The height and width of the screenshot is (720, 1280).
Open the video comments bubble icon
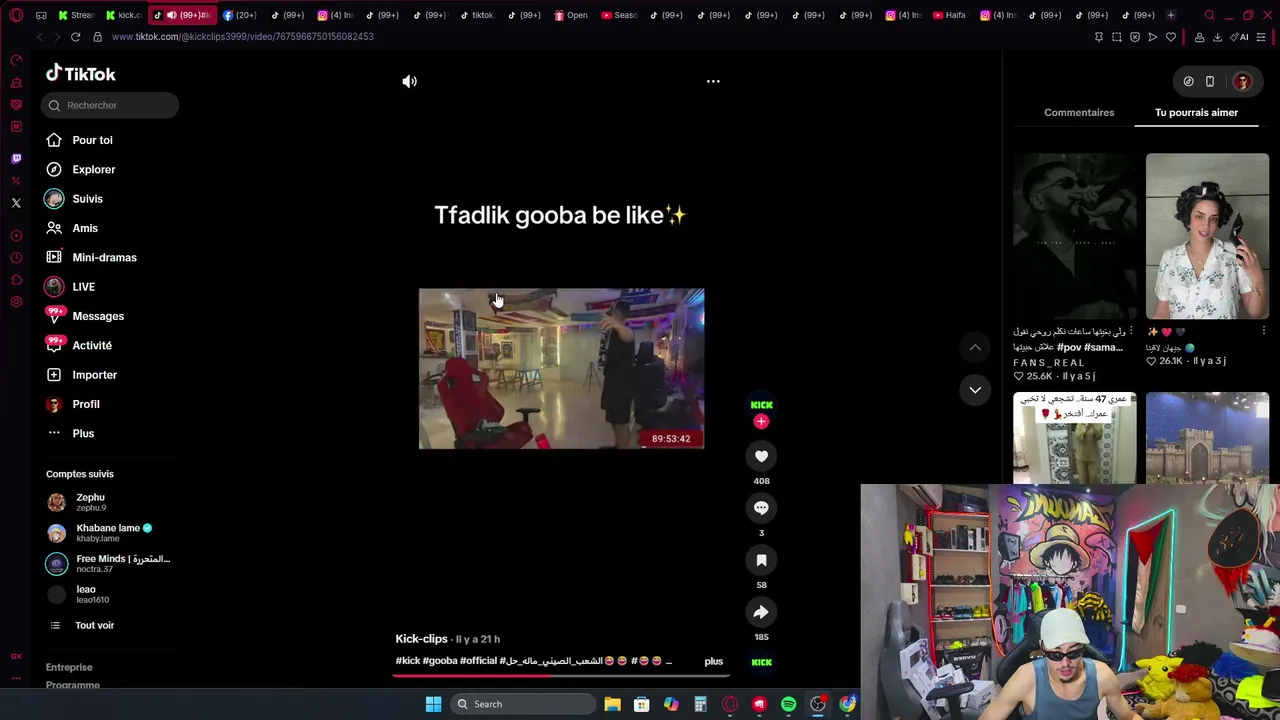[761, 508]
